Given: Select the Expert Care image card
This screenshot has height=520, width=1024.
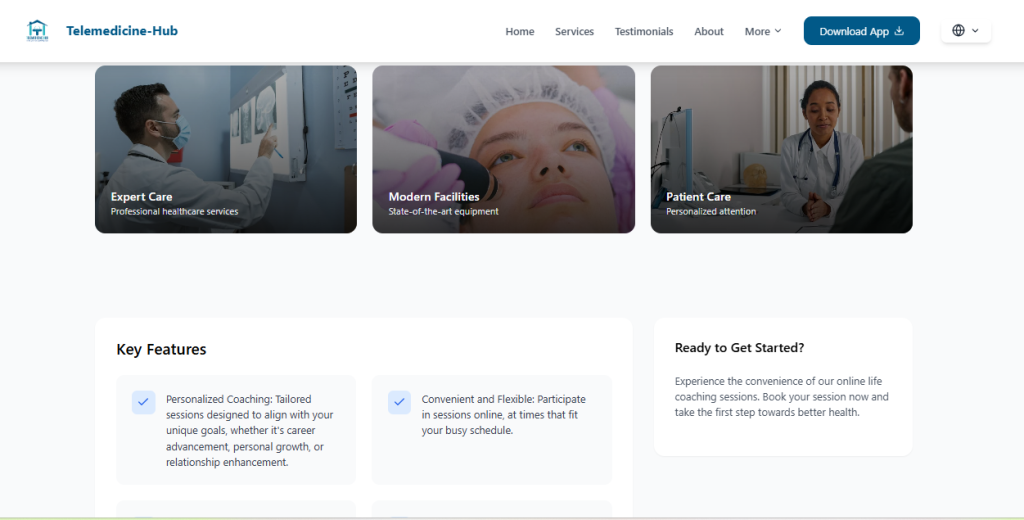Looking at the screenshot, I should 226,149.
